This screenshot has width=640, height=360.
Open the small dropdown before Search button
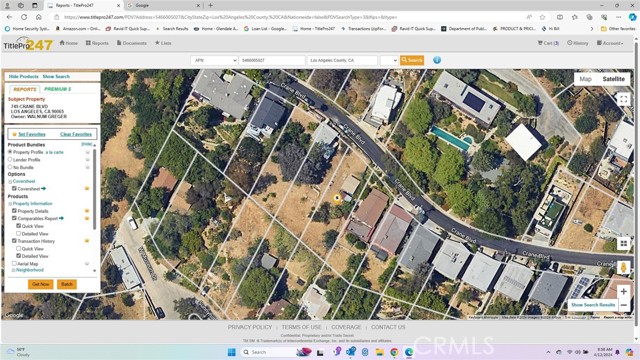(x=389, y=60)
